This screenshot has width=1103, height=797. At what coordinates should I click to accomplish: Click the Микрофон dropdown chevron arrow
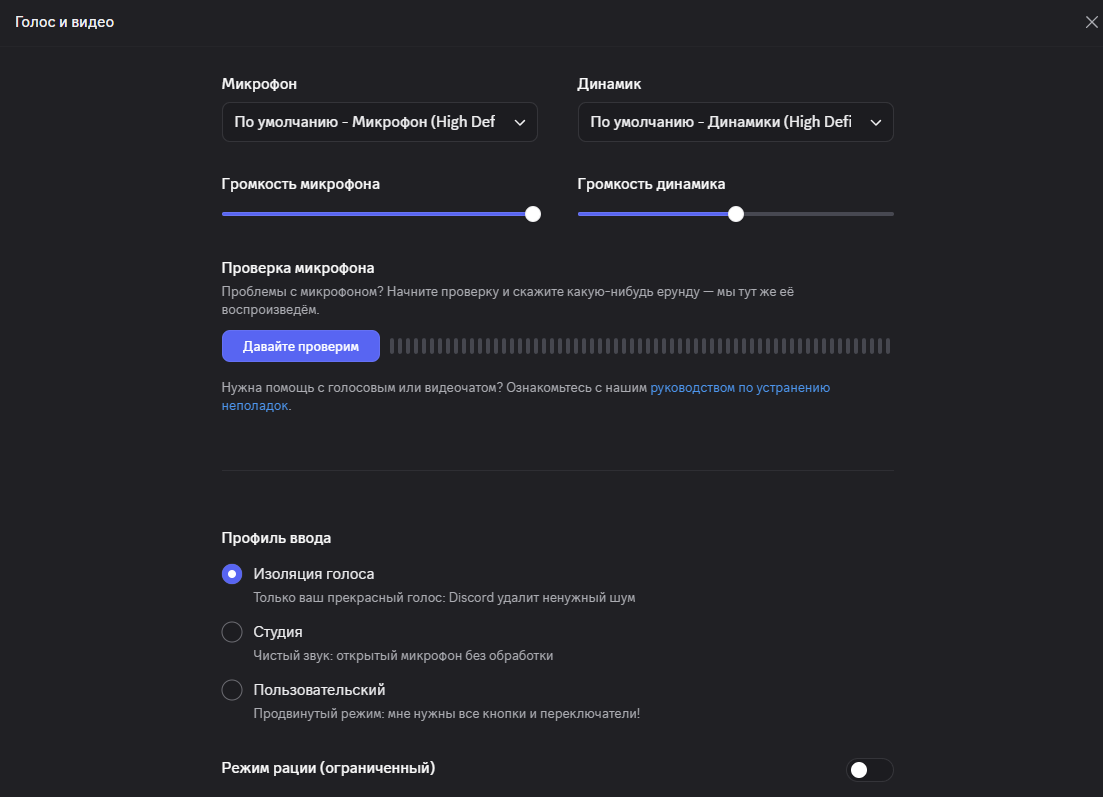[x=519, y=122]
